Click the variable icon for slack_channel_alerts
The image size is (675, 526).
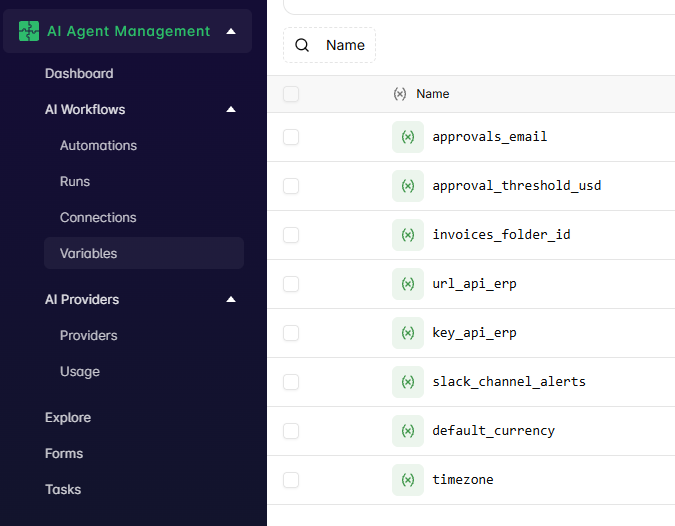click(x=408, y=382)
